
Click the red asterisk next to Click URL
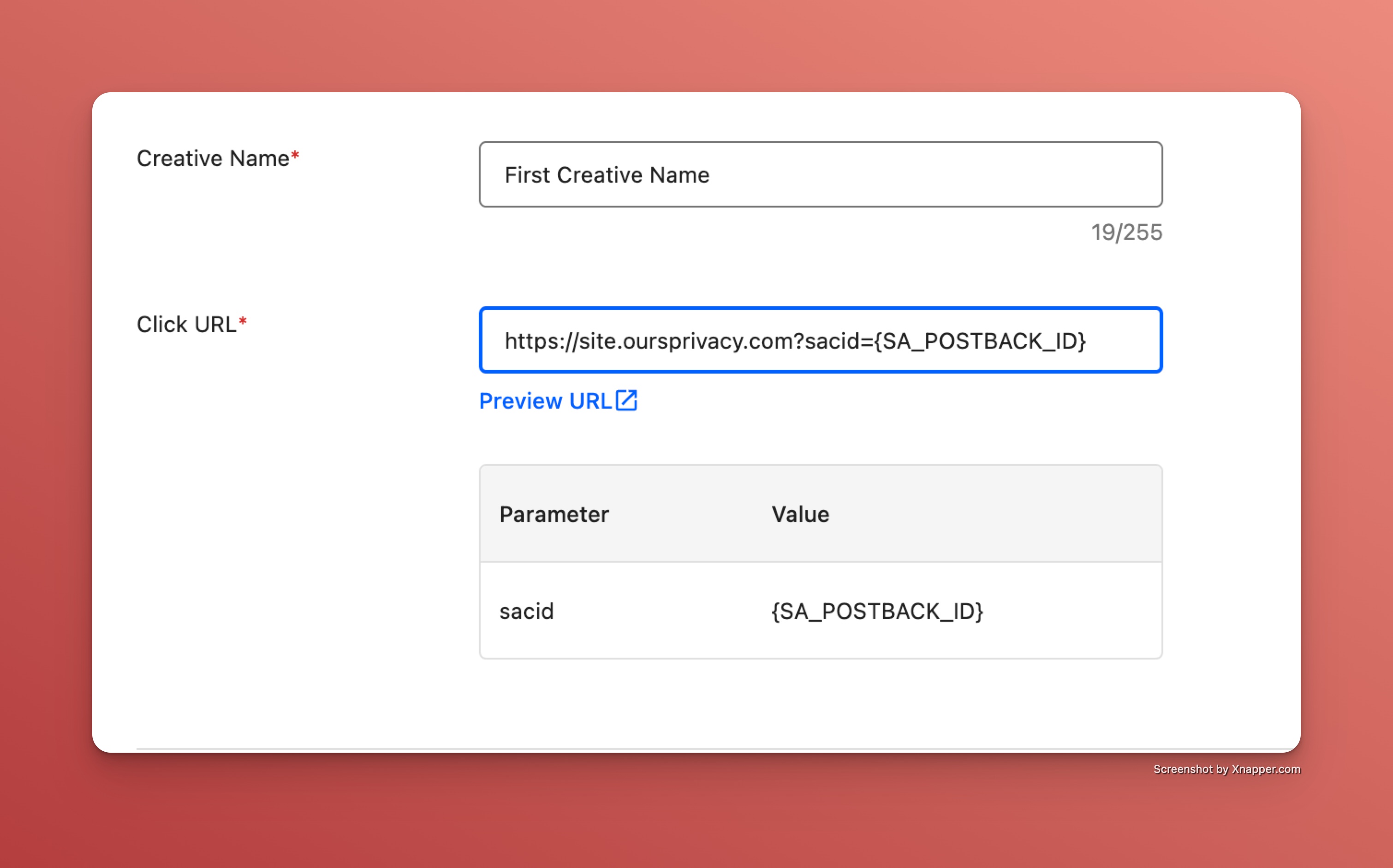243,321
